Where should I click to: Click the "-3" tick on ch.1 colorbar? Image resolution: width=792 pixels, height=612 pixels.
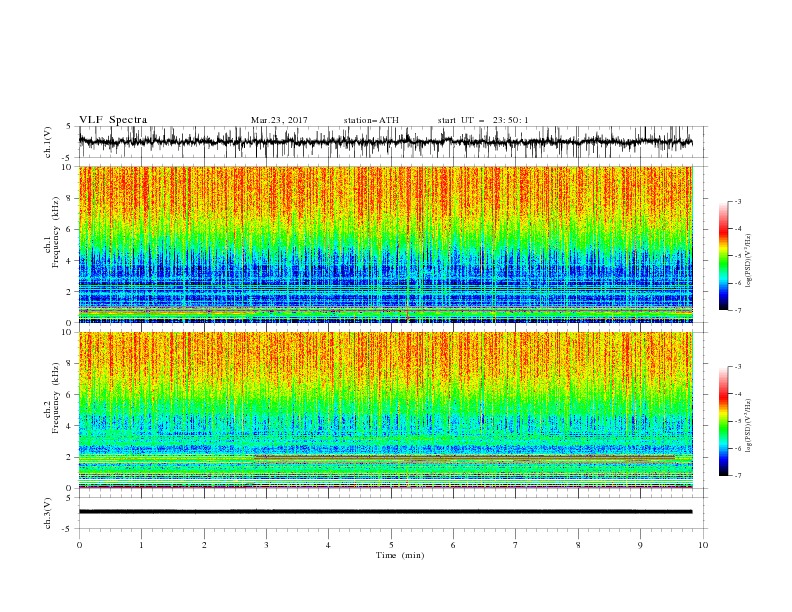[x=738, y=201]
